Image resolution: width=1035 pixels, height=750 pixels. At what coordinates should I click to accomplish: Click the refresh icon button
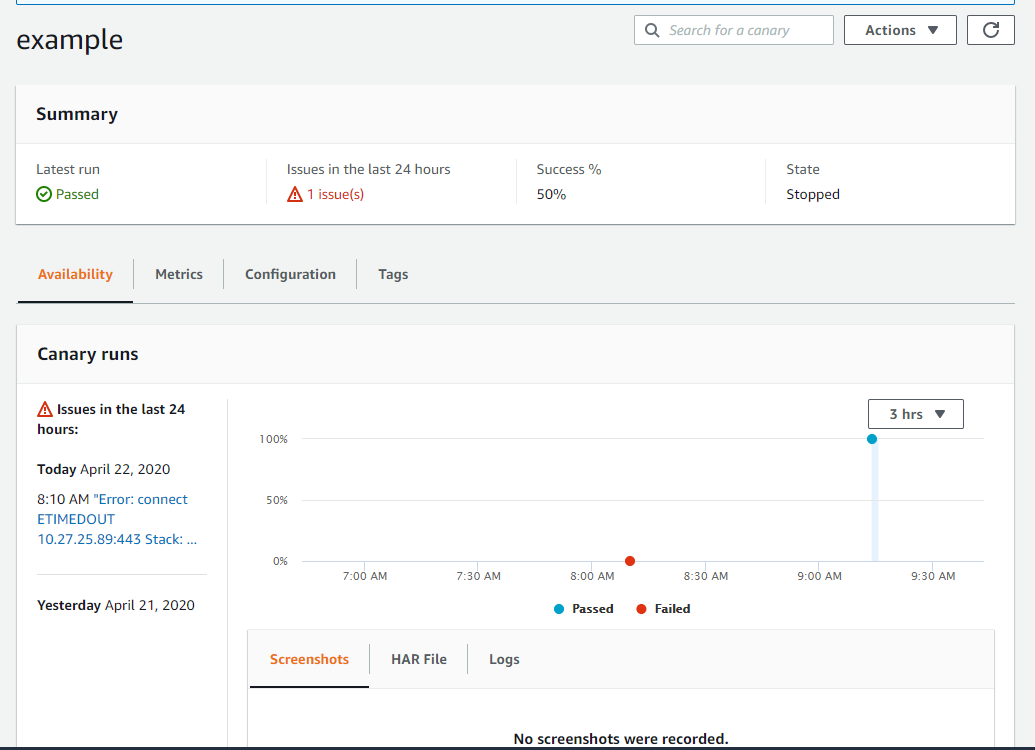991,30
